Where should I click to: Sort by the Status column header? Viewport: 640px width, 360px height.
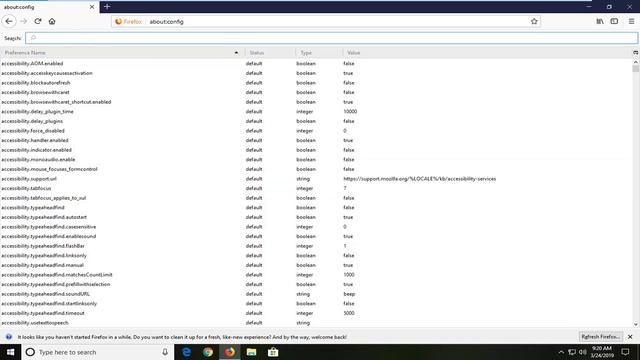point(270,53)
